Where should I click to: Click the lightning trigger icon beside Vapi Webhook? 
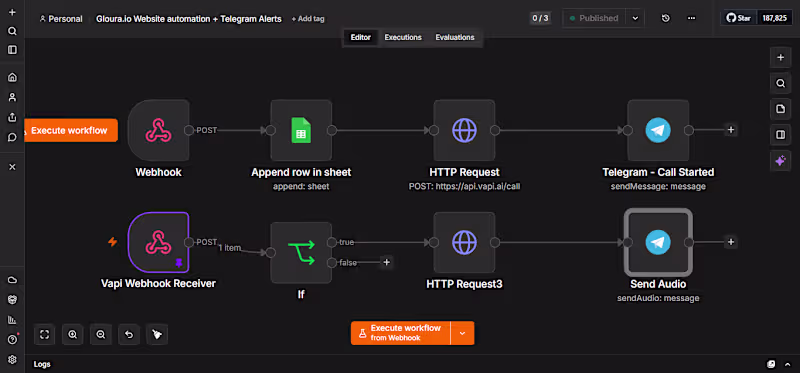pyautogui.click(x=113, y=242)
